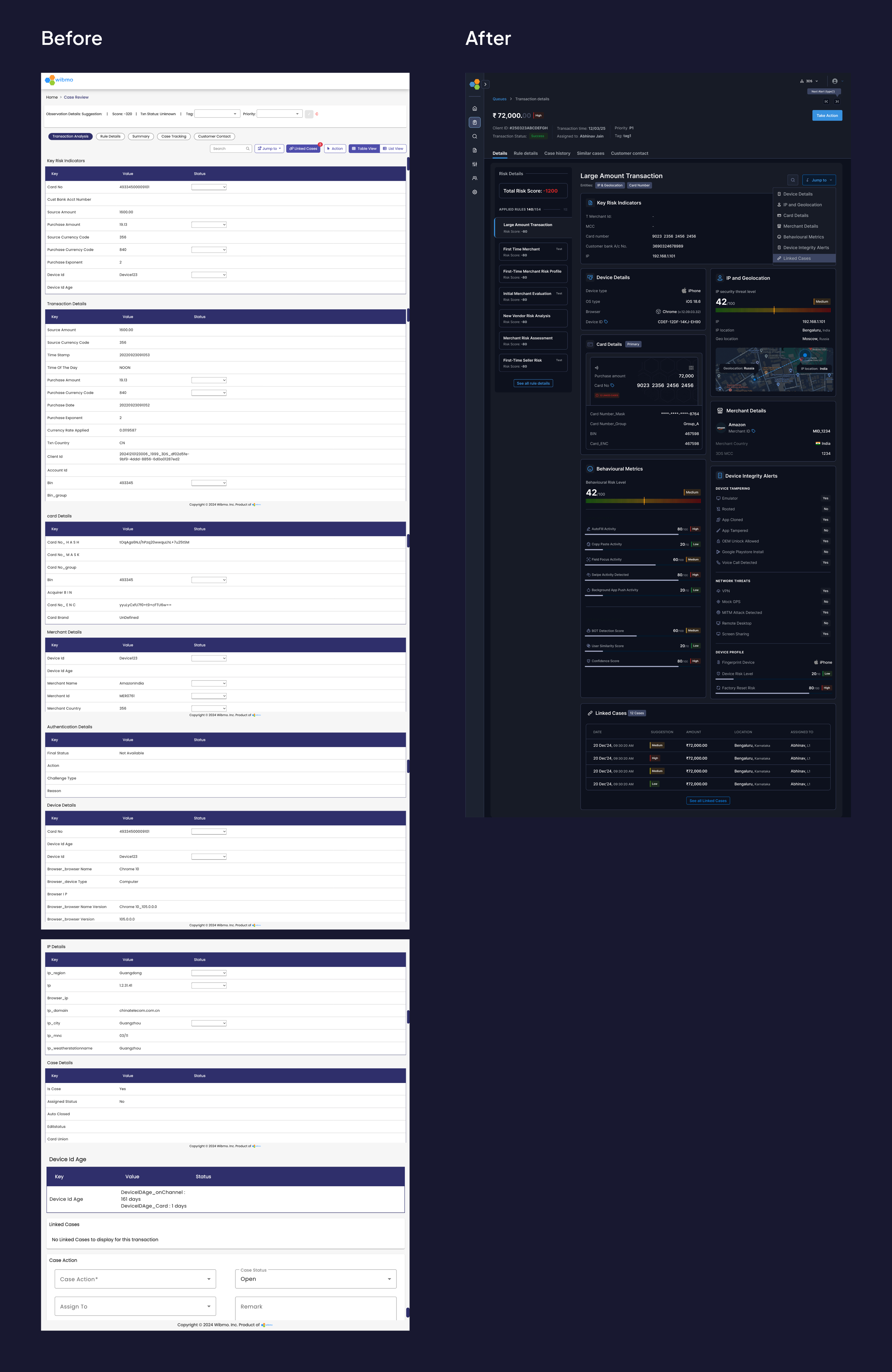Click See all Linked Cases link
Viewport: 892px width, 1372px height.
coord(708,801)
